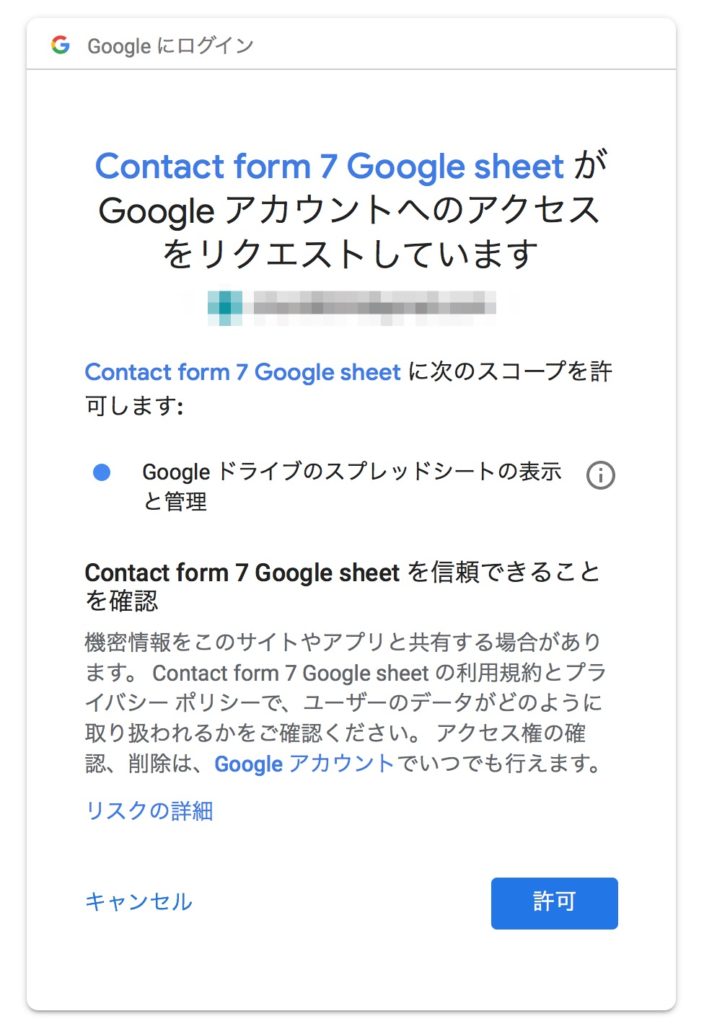Click the blurred account avatar
This screenshot has width=704, height=1024.
click(x=226, y=303)
